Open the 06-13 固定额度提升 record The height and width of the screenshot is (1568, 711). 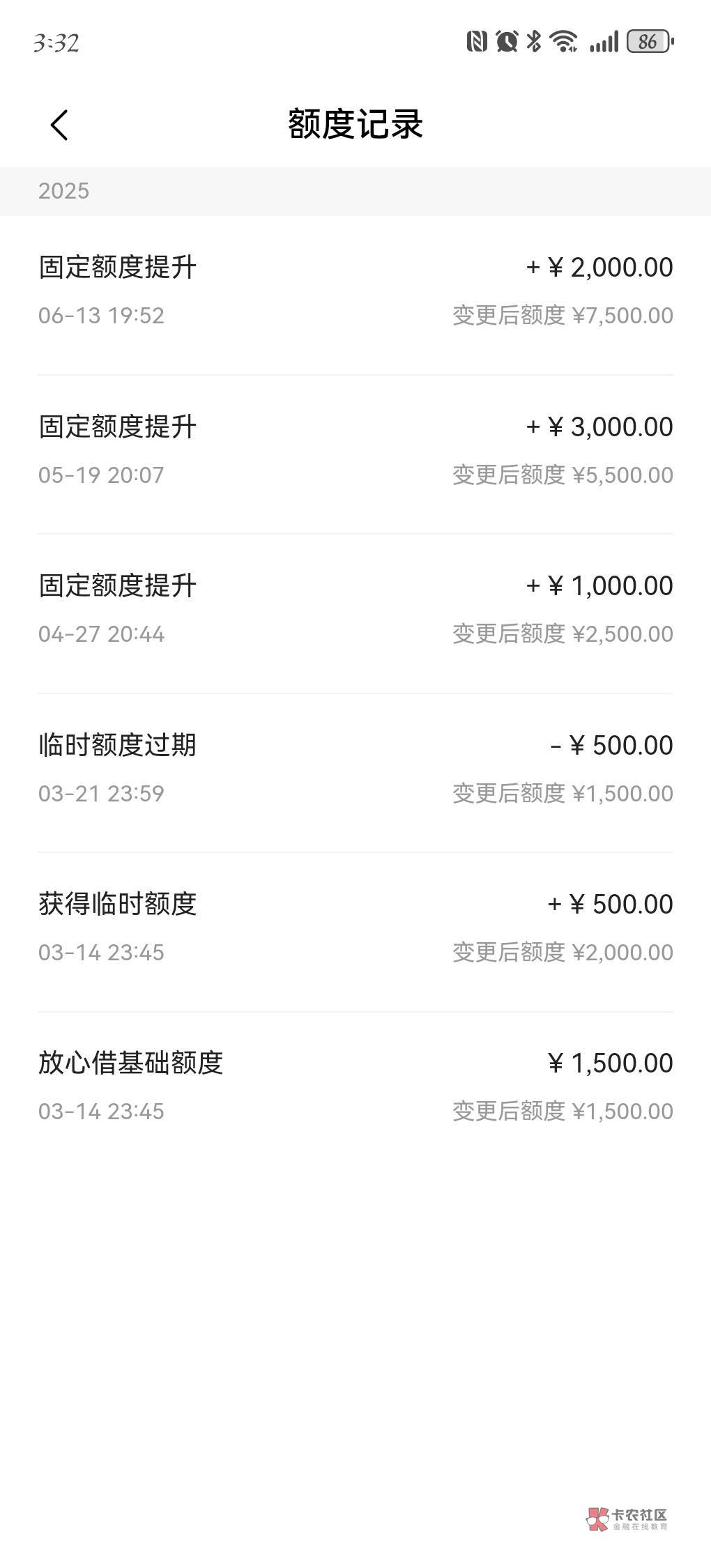pyautogui.click(x=355, y=290)
